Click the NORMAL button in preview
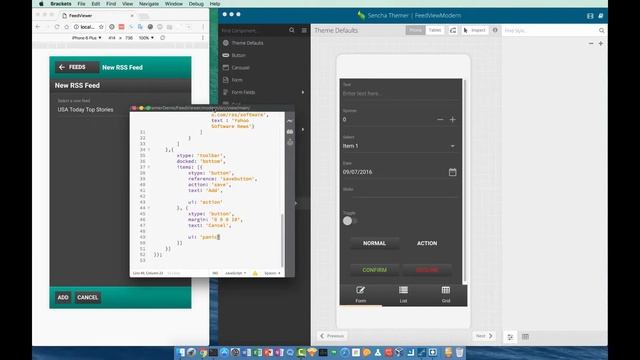 tap(374, 243)
